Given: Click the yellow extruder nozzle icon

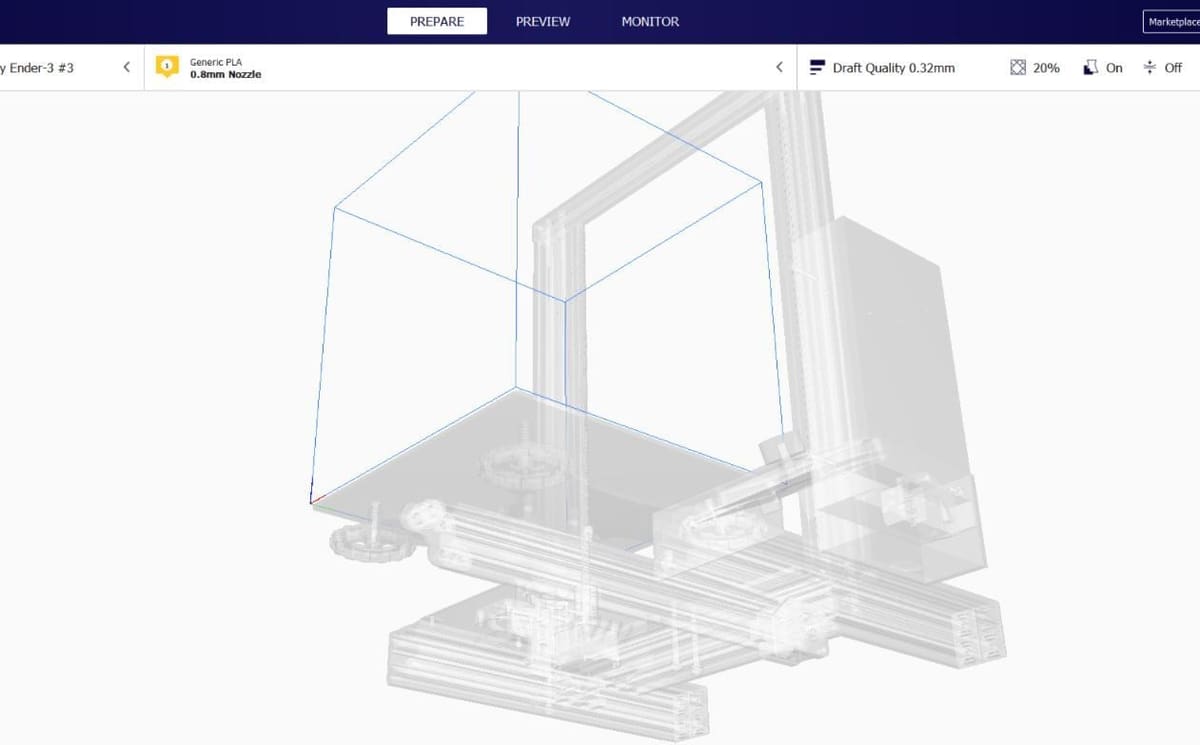Looking at the screenshot, I should (167, 67).
